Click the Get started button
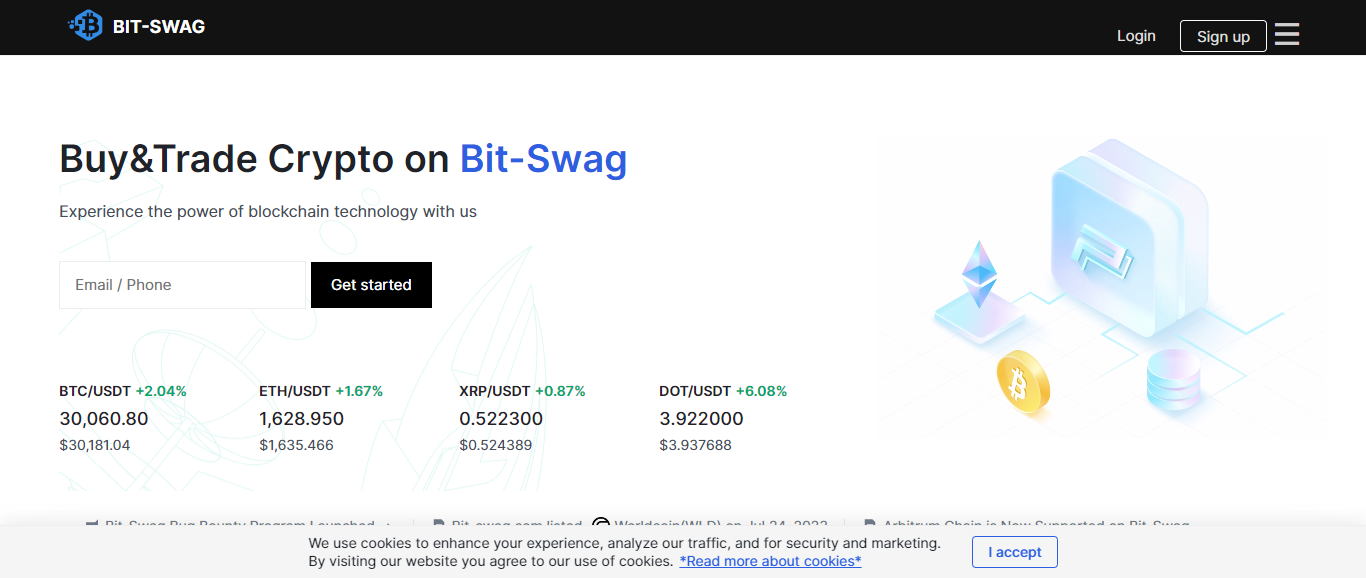The width and height of the screenshot is (1366, 578). point(371,285)
